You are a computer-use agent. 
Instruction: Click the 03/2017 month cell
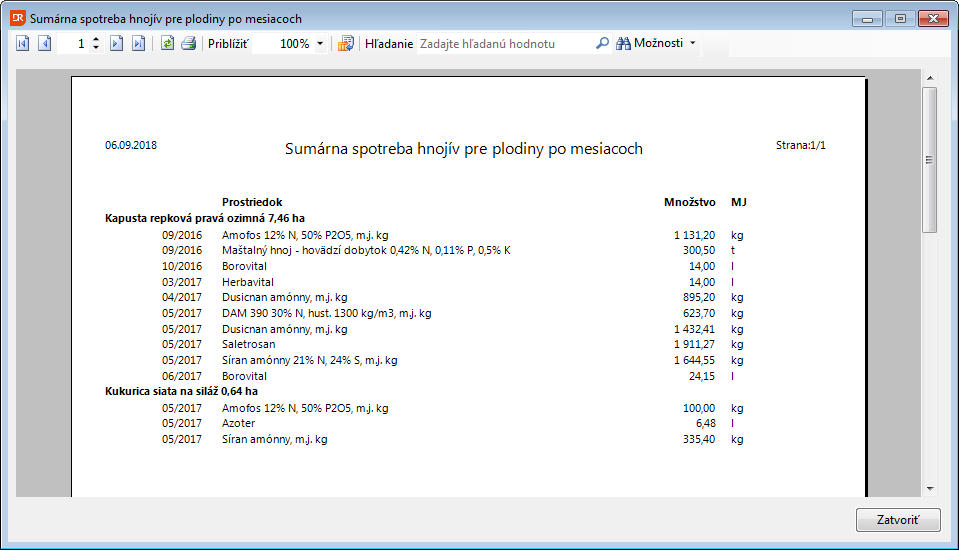(182, 282)
